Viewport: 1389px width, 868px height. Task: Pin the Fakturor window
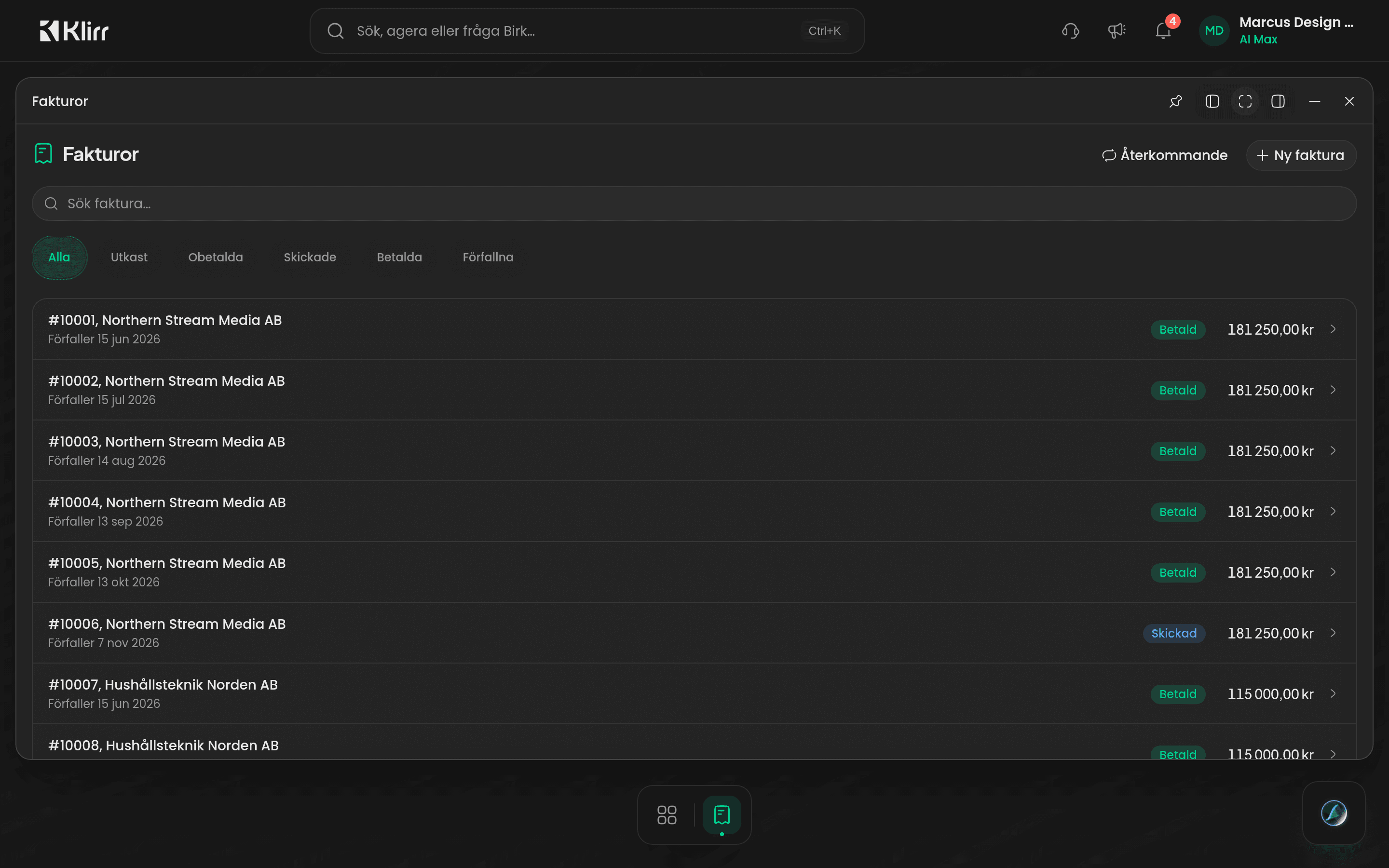1175,101
